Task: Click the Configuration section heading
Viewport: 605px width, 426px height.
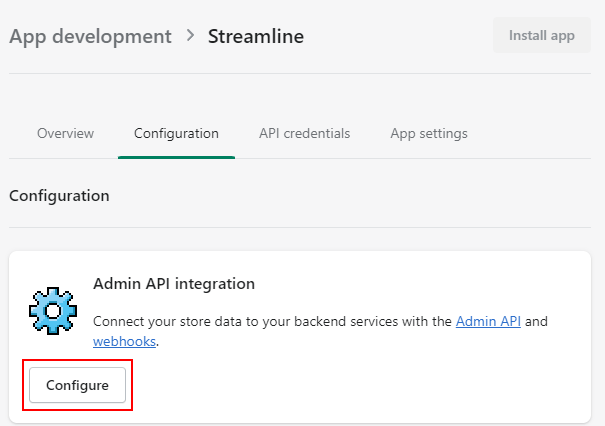Action: 59,196
